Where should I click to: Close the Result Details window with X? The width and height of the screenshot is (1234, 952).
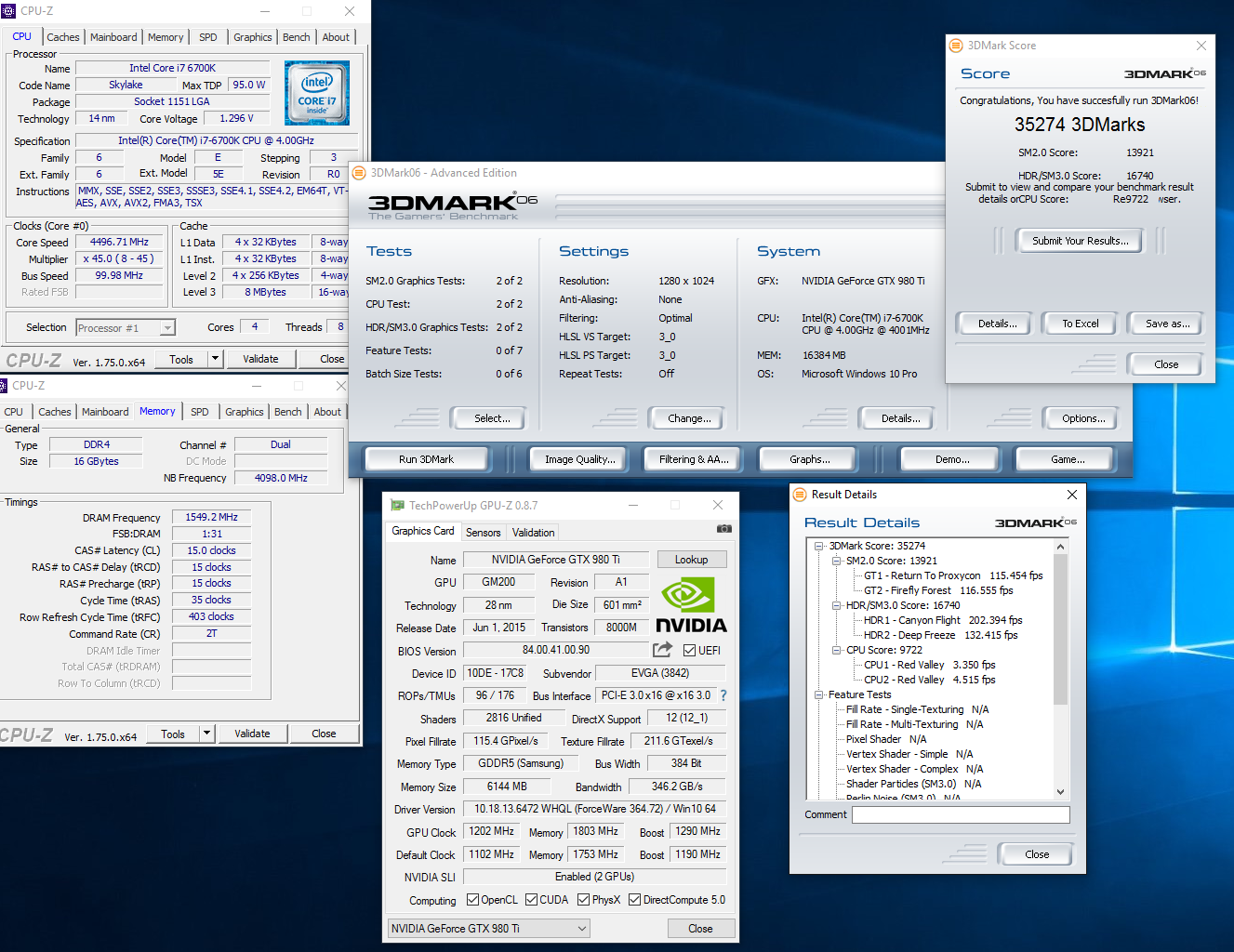1071,495
